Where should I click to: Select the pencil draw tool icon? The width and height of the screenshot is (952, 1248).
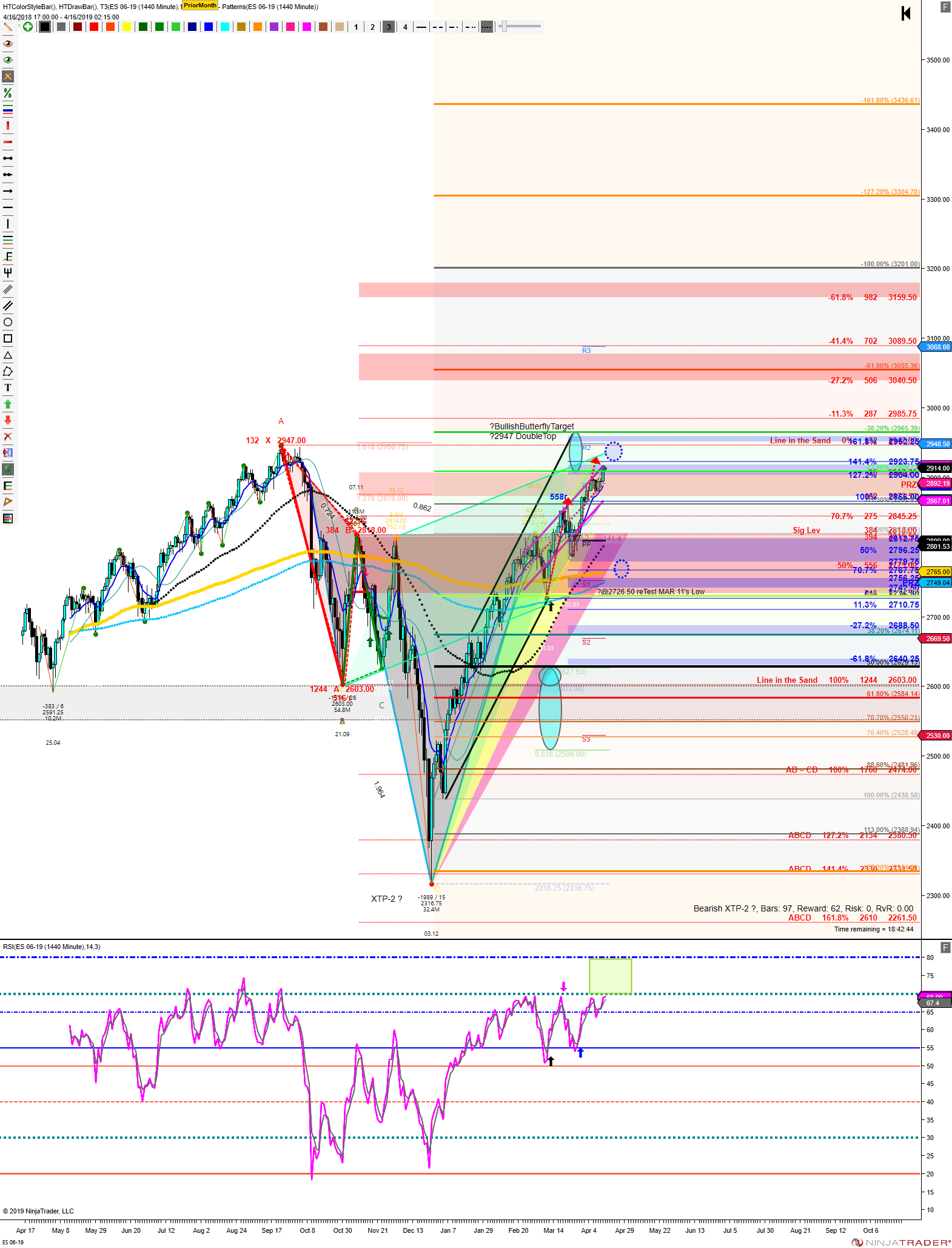[8, 27]
